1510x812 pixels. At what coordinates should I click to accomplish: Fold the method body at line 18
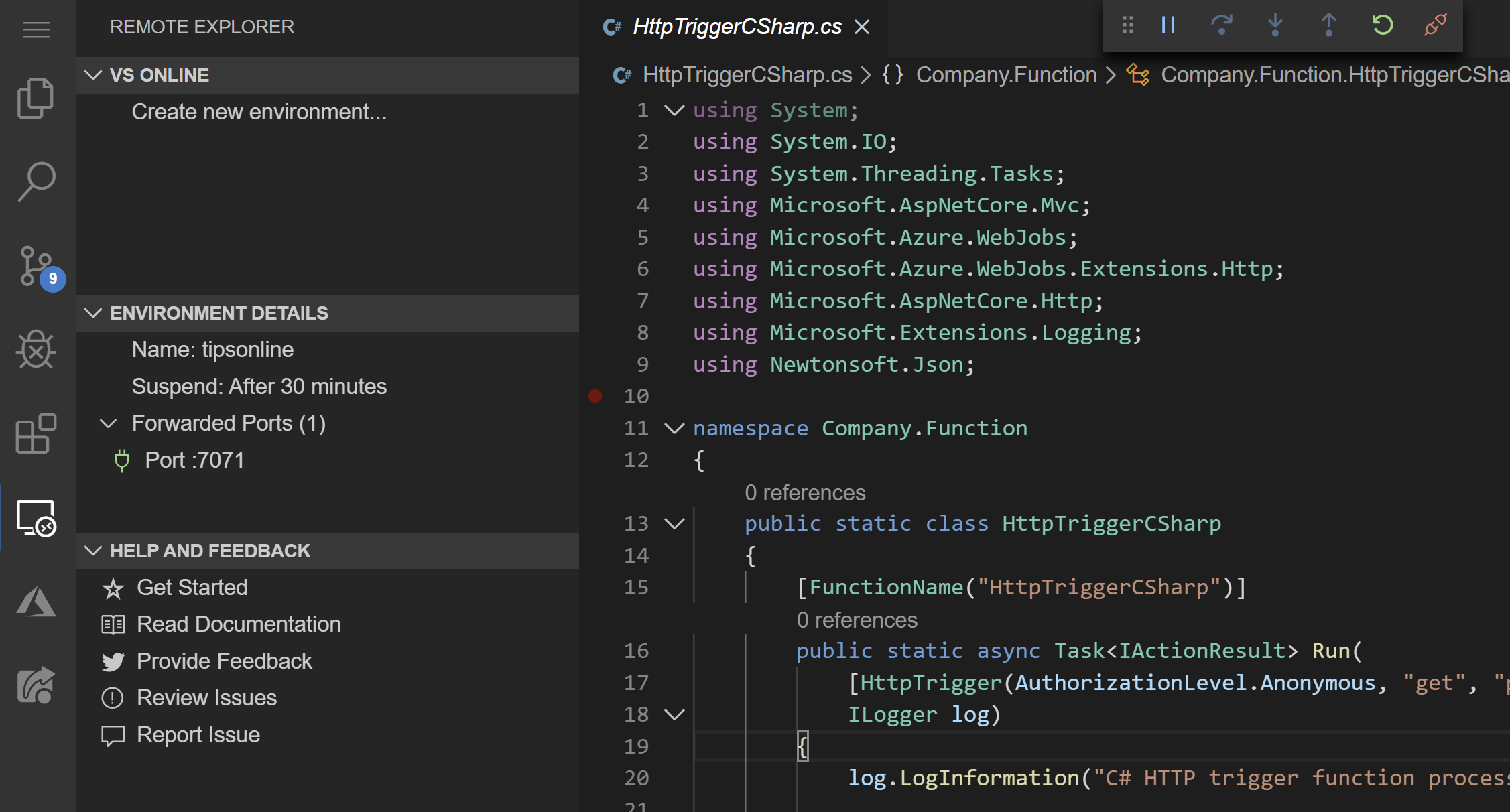[x=674, y=714]
